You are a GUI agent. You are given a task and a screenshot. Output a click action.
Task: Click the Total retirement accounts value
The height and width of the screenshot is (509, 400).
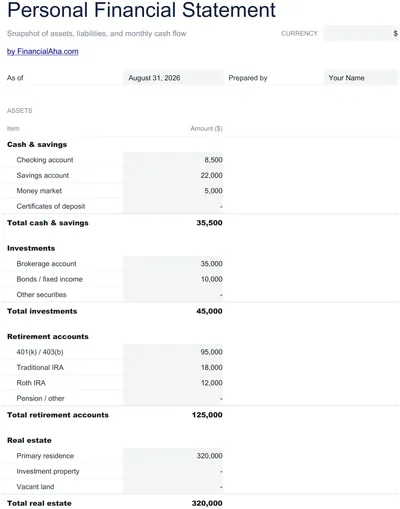click(207, 415)
